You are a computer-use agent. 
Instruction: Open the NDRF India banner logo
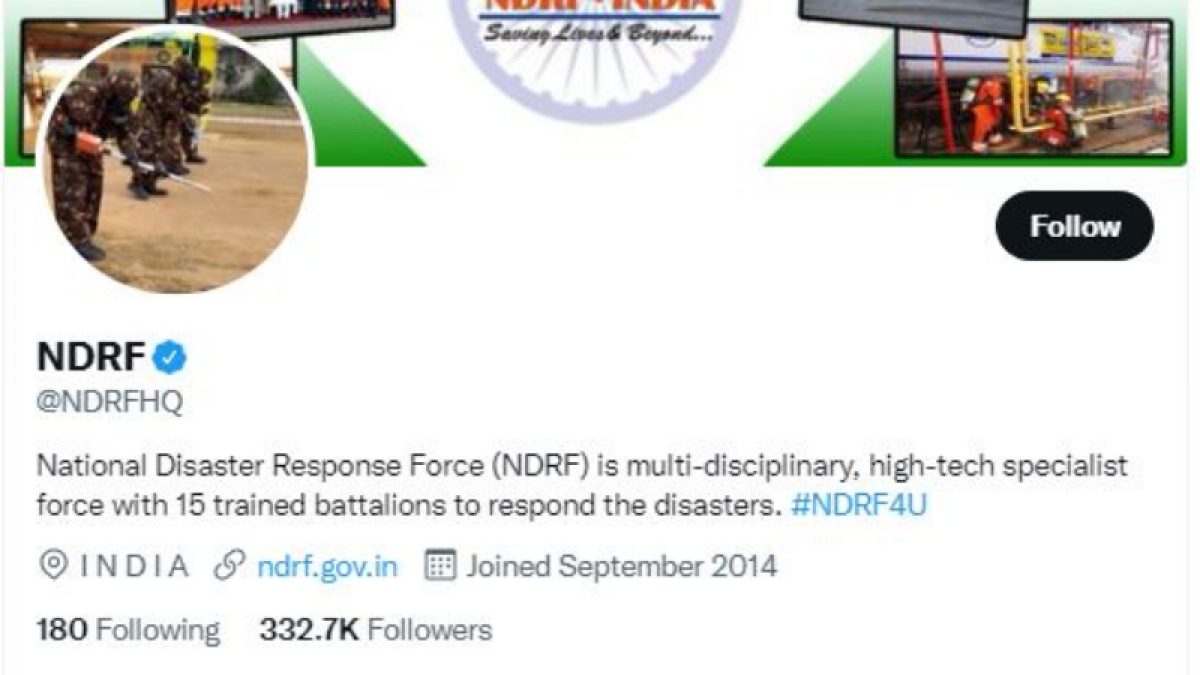coord(597,45)
